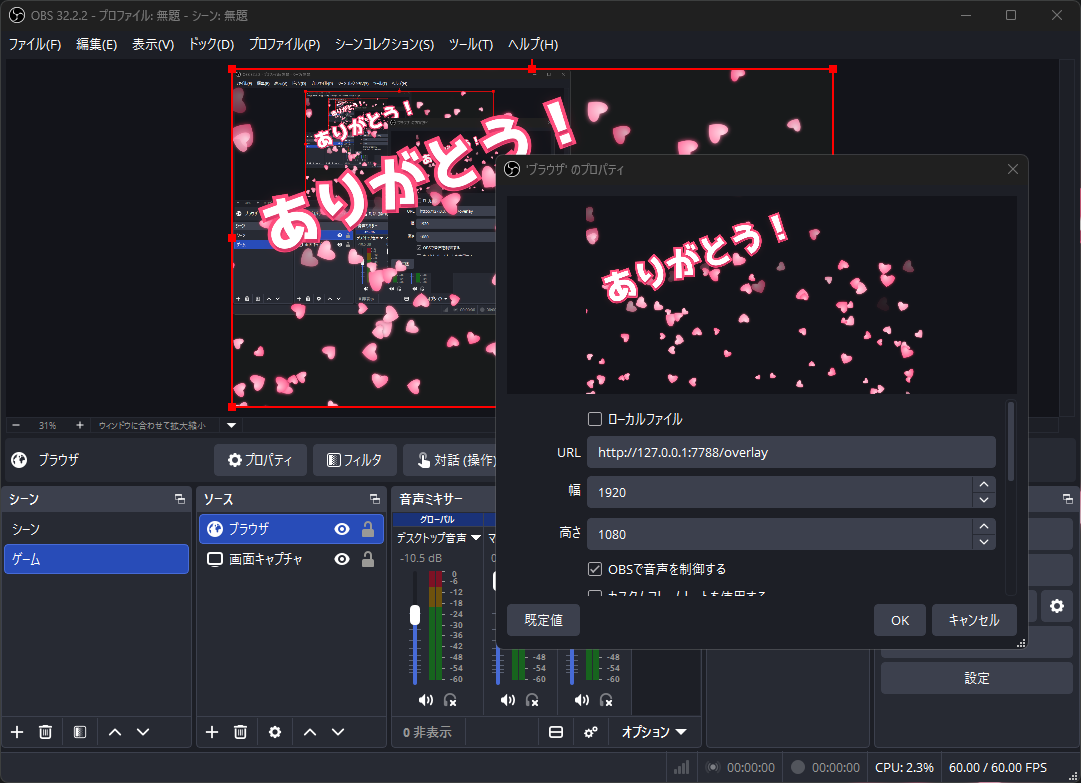Open the ファイル(F) menu
Viewport: 1081px width, 783px height.
click(x=35, y=44)
